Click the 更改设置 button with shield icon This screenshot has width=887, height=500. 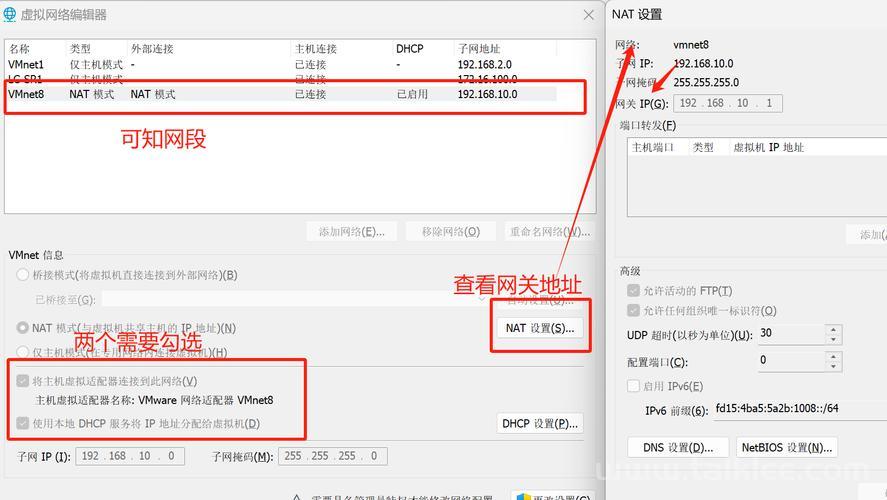pyautogui.click(x=553, y=495)
